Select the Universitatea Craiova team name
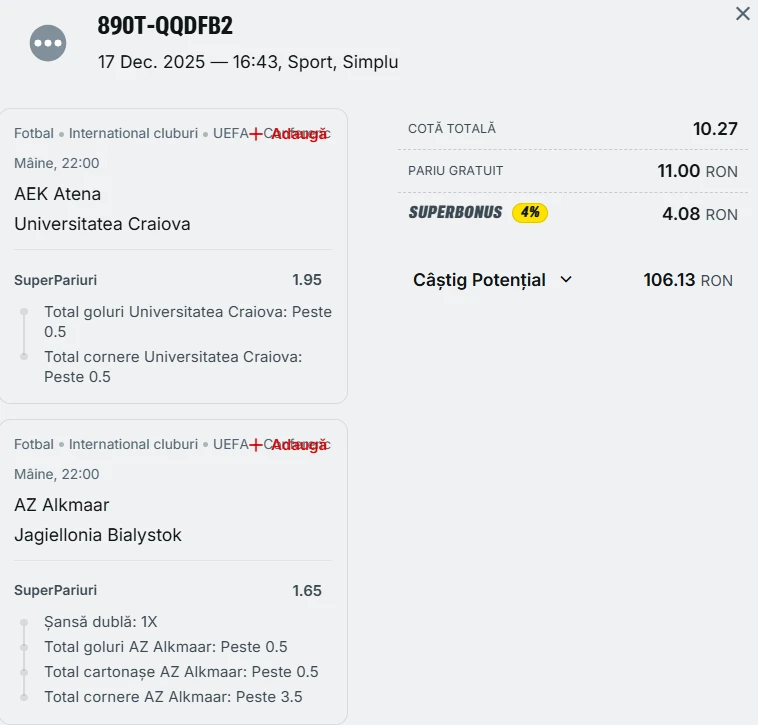 [102, 224]
